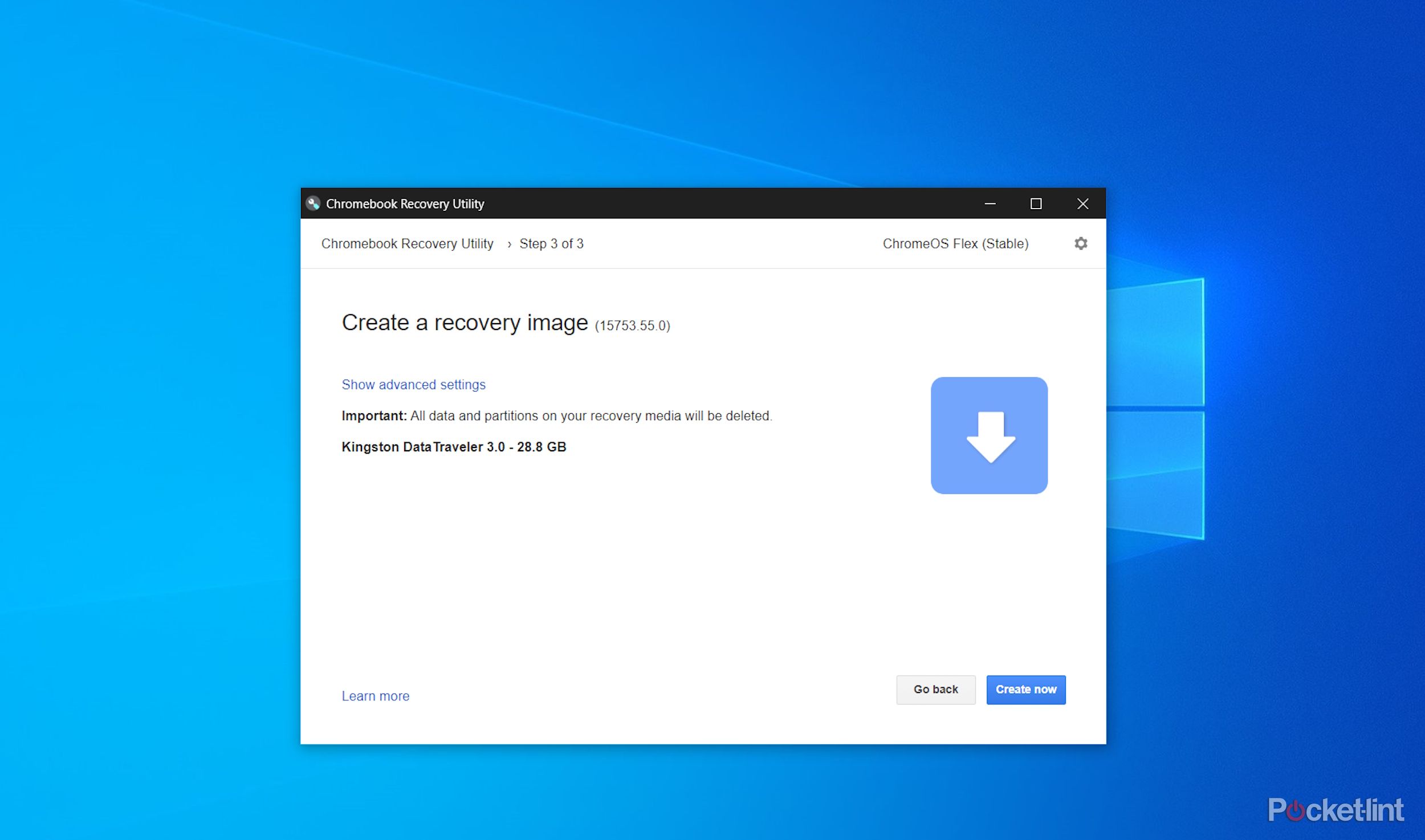Viewport: 1425px width, 840px height.
Task: Show advanced settings link
Action: [413, 385]
